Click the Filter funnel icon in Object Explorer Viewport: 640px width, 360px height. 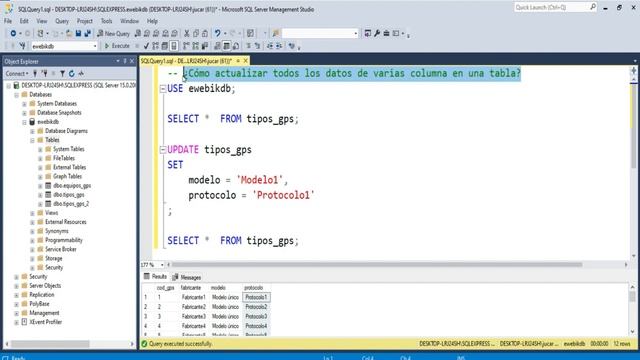tap(62, 73)
